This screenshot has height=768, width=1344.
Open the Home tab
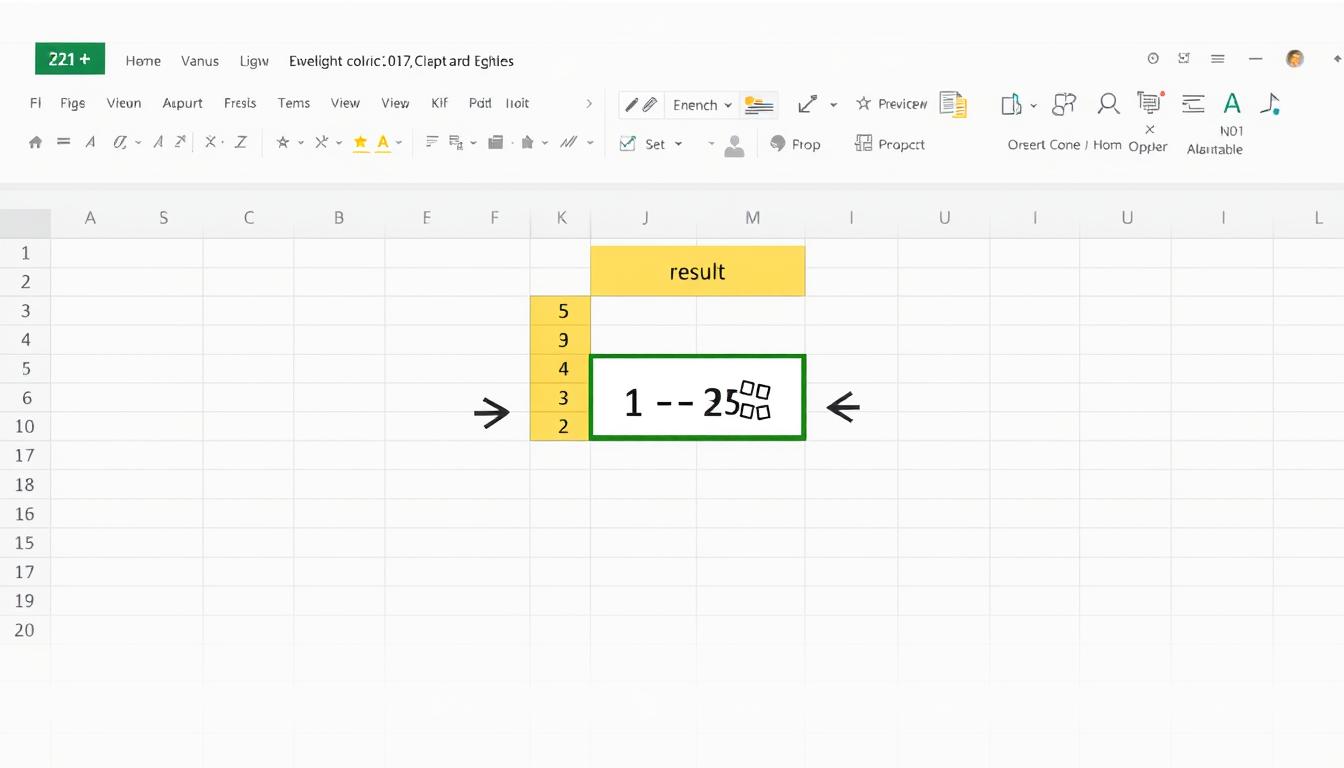click(x=143, y=61)
